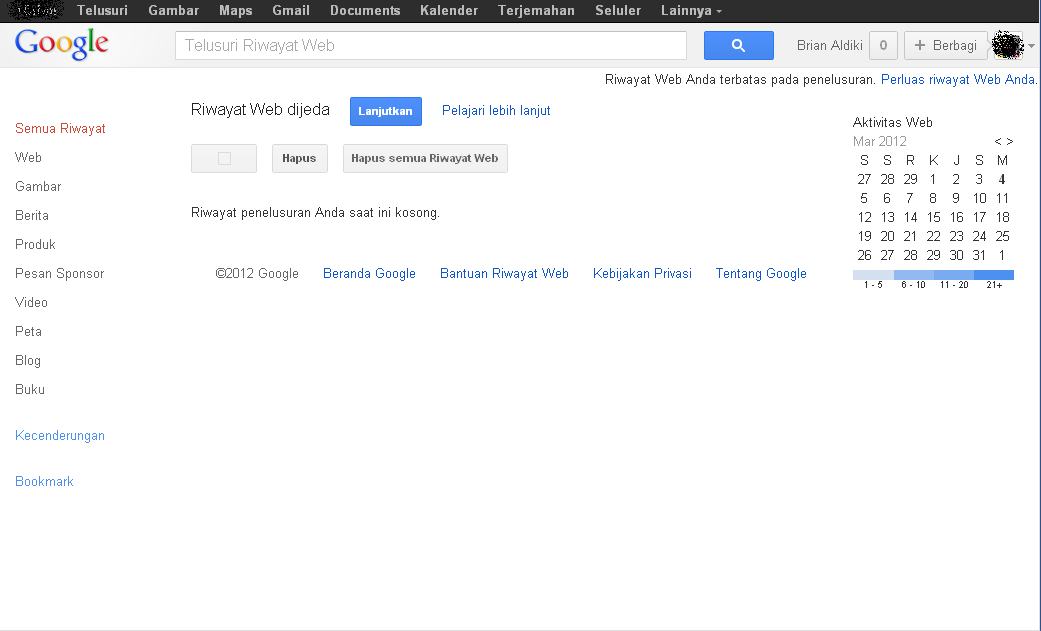The width and height of the screenshot is (1041, 631).
Task: Open account dropdown arrow beside avatar
Action: pyautogui.click(x=1031, y=46)
